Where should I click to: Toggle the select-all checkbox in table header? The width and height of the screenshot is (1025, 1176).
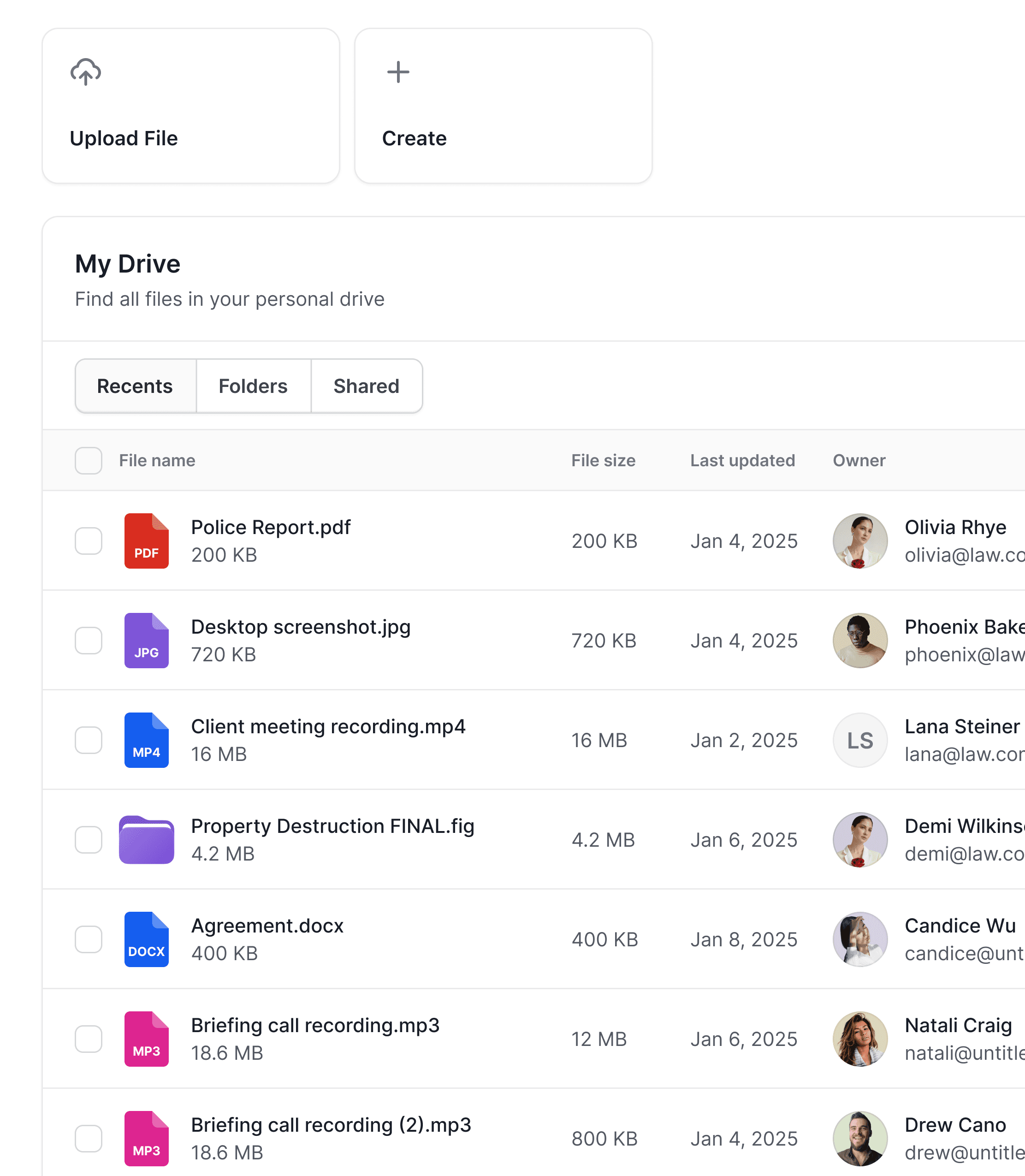point(89,460)
